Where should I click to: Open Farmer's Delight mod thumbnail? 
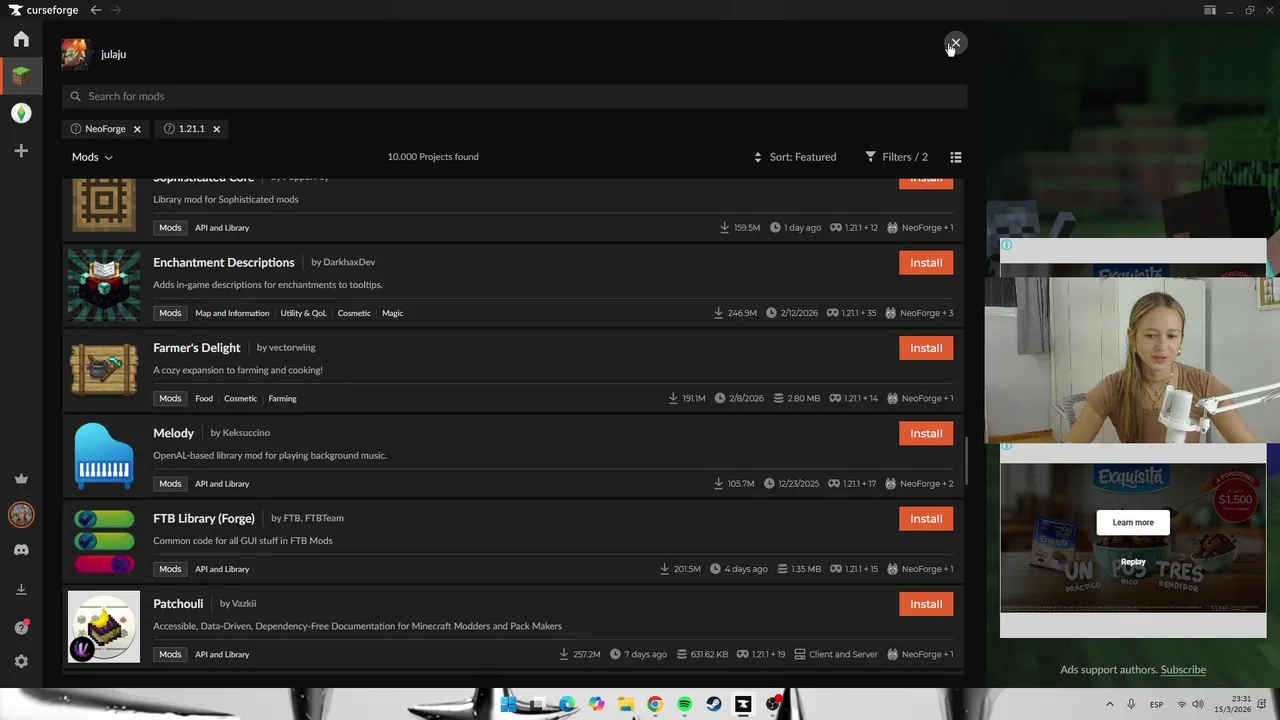click(x=104, y=371)
